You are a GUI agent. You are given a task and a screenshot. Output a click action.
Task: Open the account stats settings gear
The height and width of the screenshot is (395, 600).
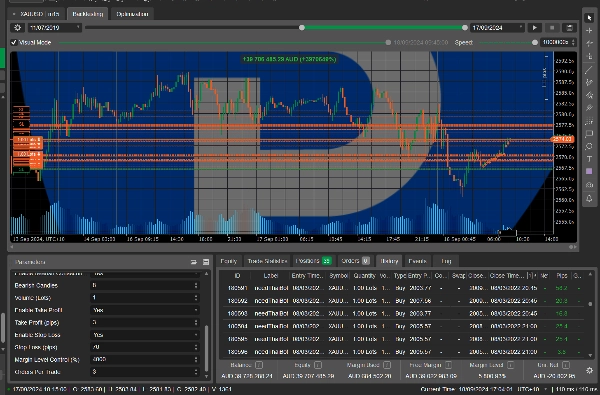tap(590, 371)
